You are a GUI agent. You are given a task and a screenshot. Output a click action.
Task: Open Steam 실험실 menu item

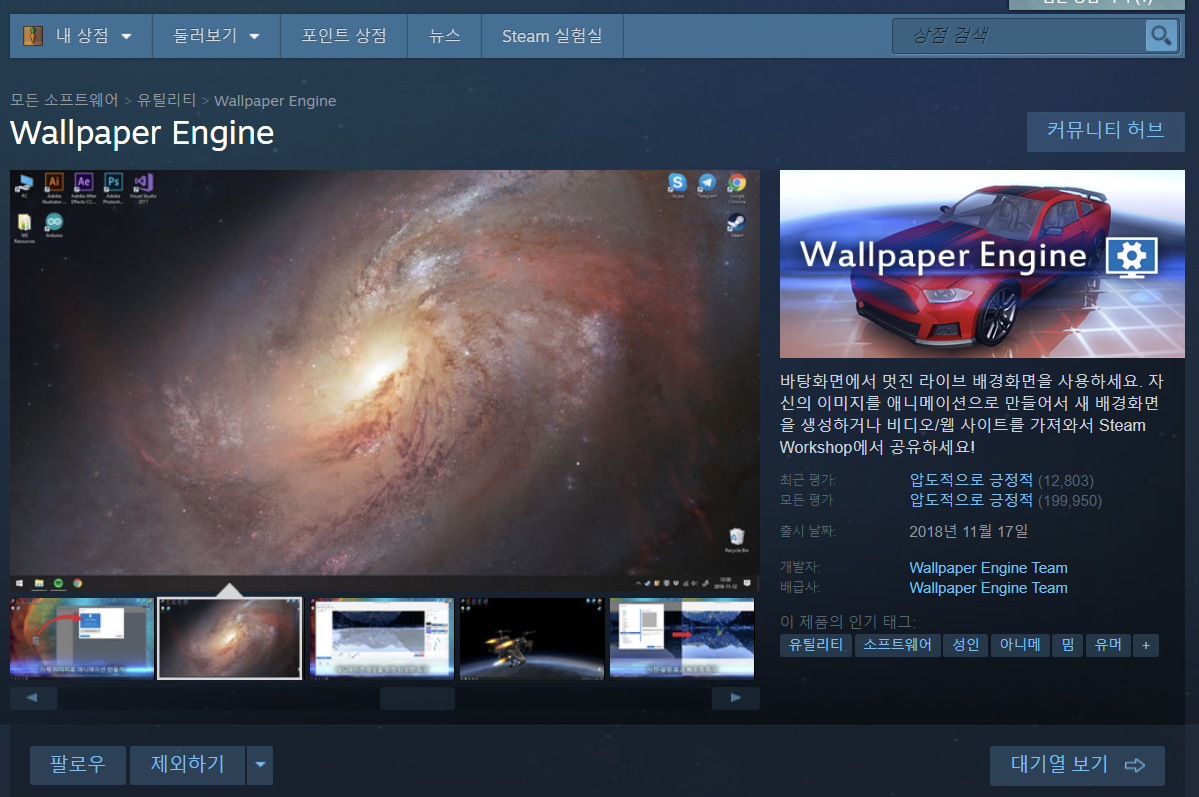click(x=552, y=36)
